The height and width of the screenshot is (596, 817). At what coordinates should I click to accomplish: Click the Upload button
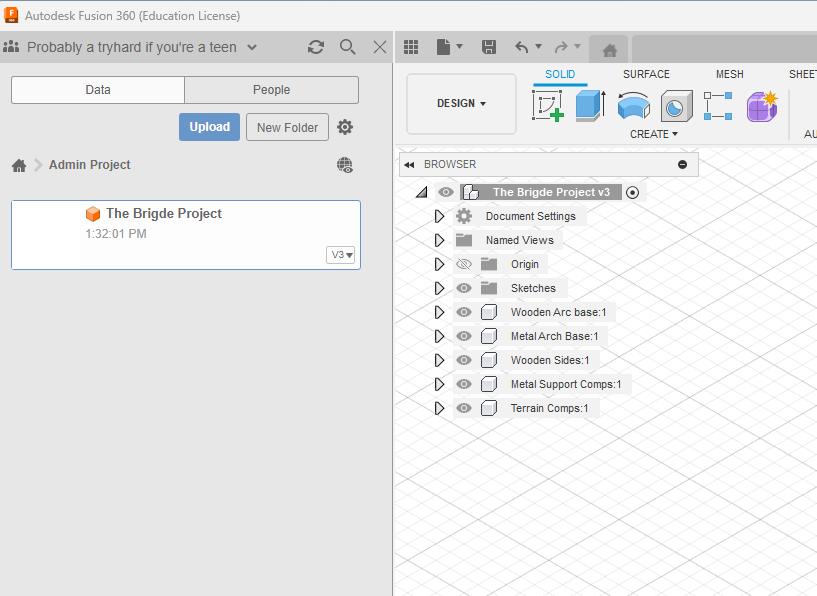[209, 127]
